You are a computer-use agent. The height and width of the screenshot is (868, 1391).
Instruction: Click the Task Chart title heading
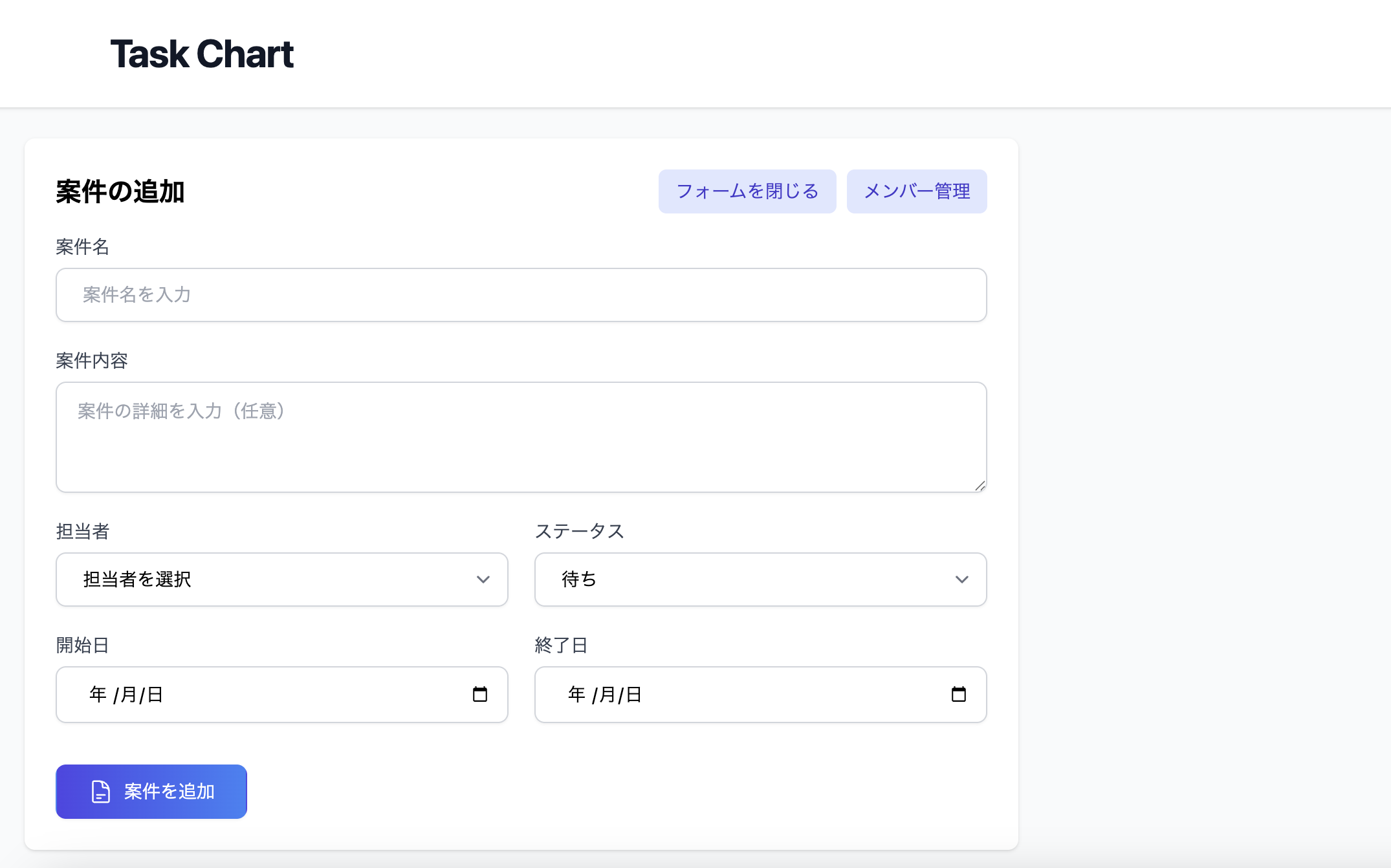(202, 54)
